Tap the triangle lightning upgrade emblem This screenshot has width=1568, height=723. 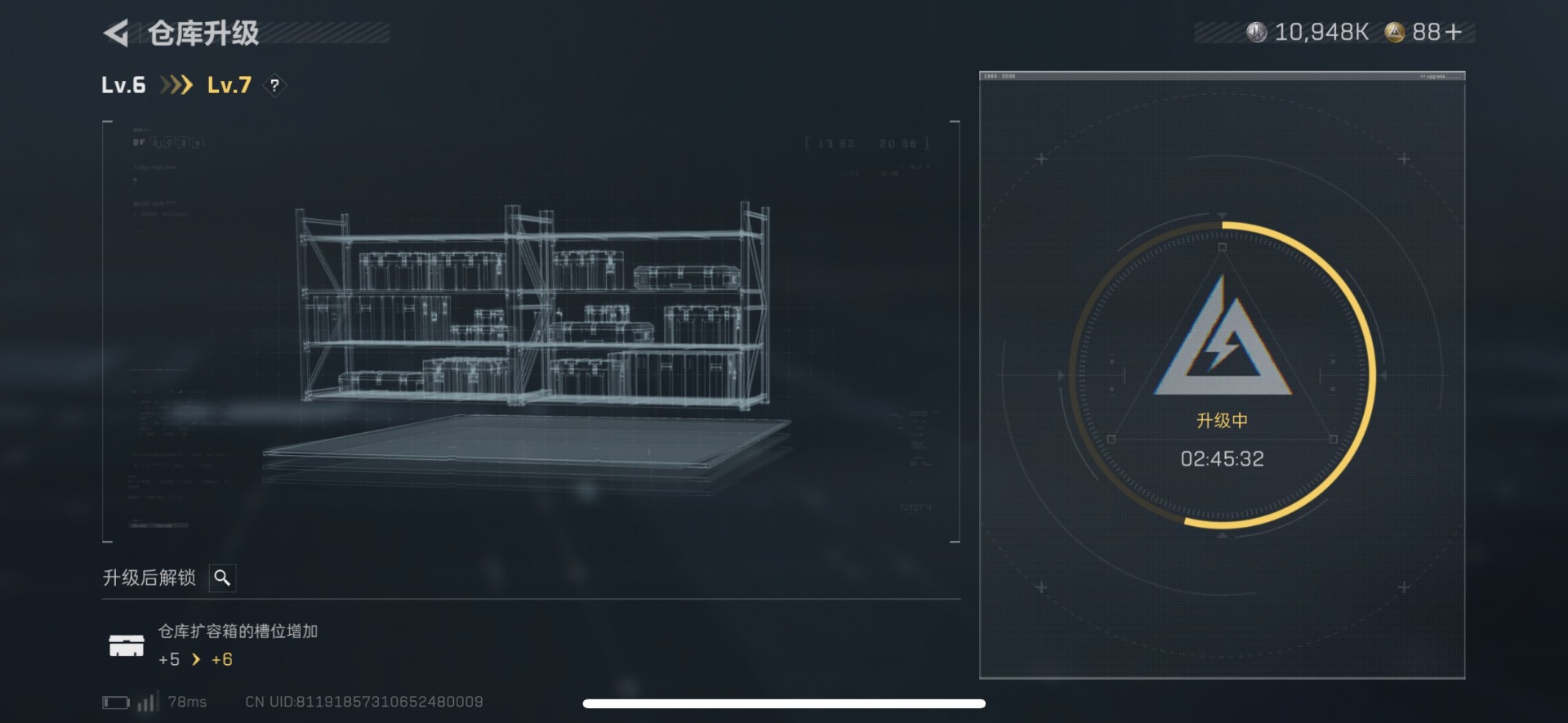1223,337
